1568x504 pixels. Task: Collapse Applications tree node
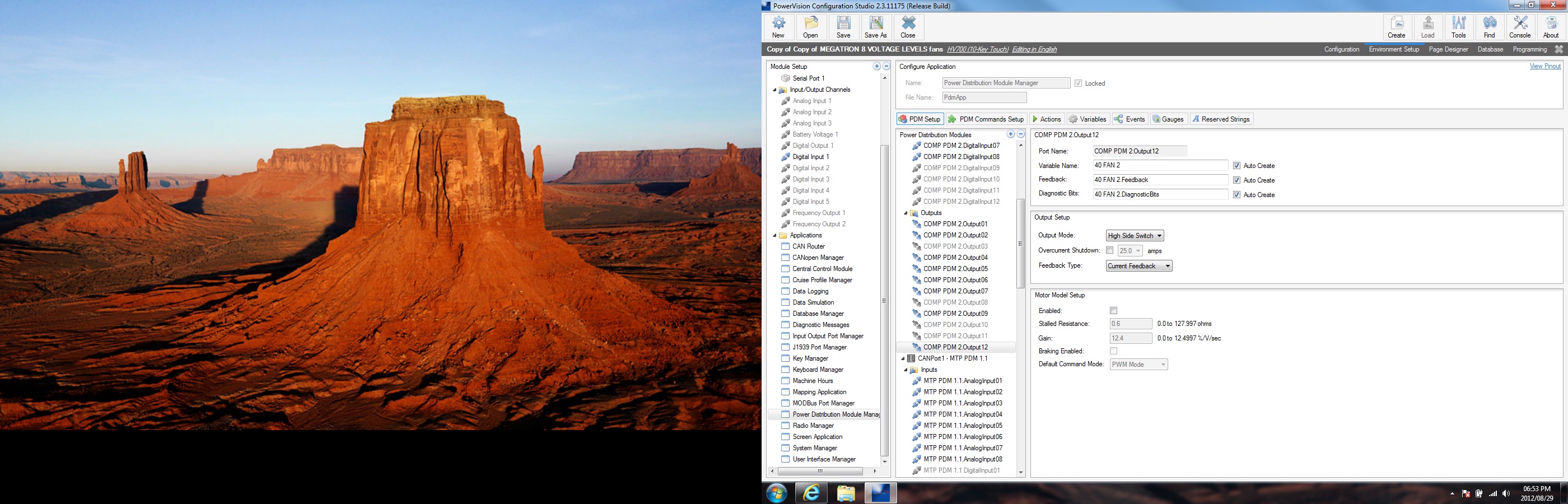pyautogui.click(x=775, y=236)
